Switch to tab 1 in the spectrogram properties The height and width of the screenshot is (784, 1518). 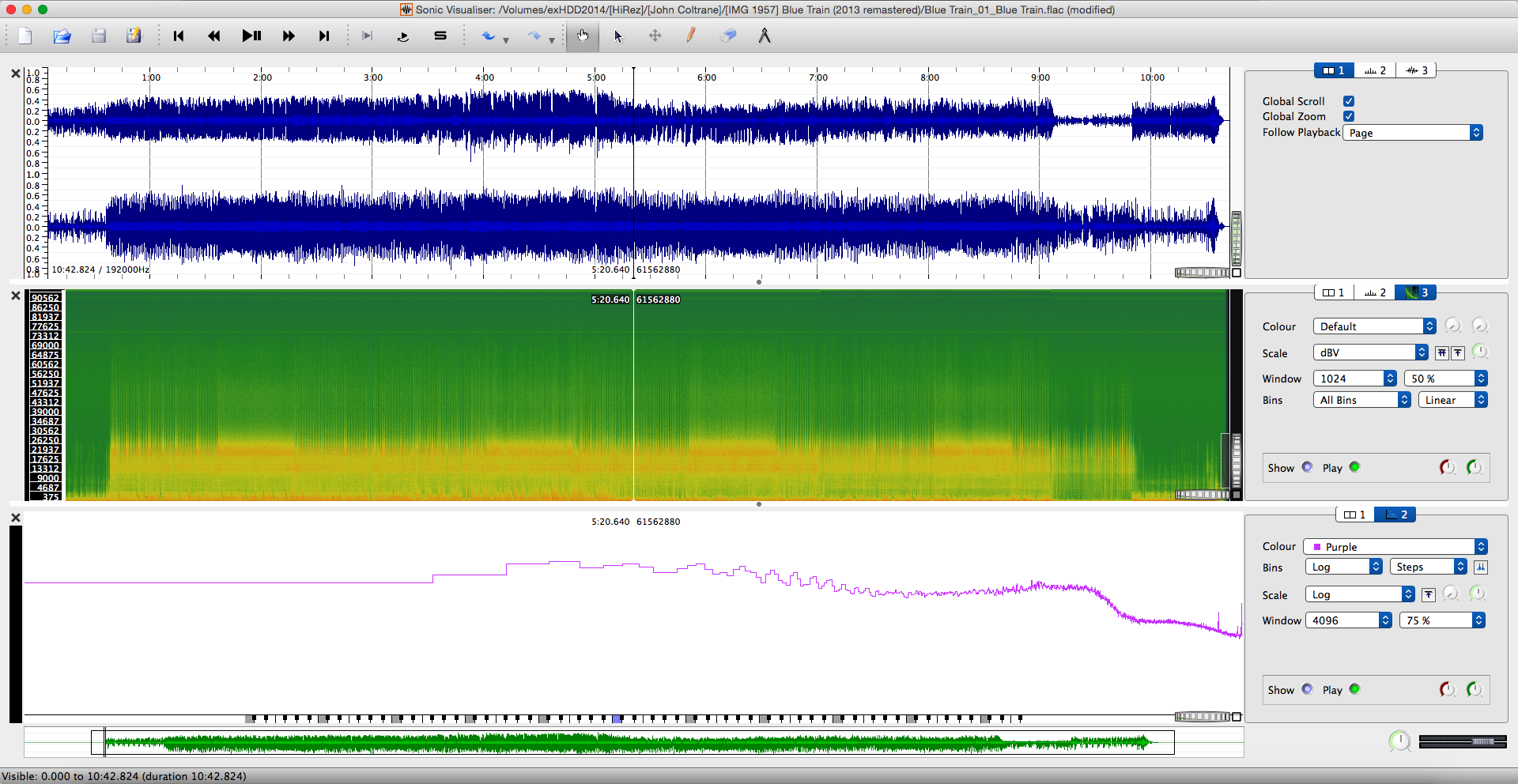pos(1334,292)
